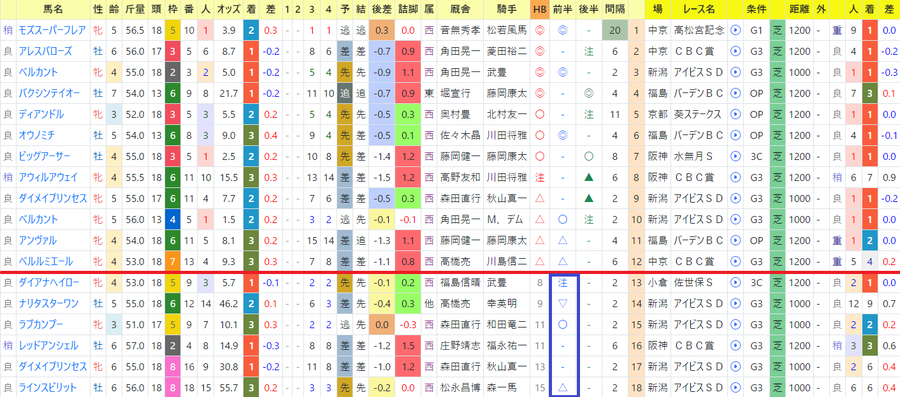The height and width of the screenshot is (397, 900).
Task: Open the play icon in row 3 アイビスＳＤ
Action: coord(735,72)
